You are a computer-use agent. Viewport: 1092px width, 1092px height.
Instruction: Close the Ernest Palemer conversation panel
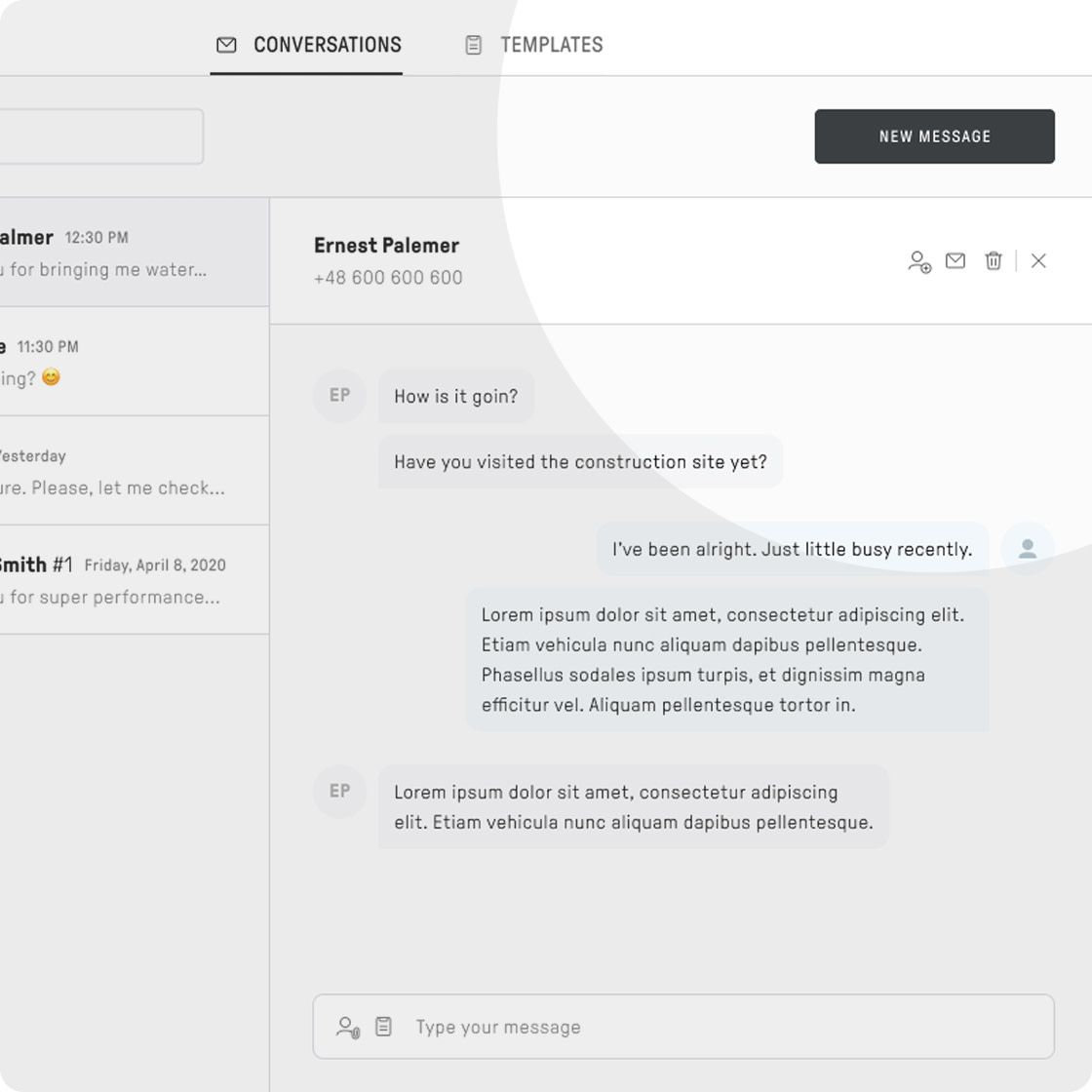tap(1038, 260)
